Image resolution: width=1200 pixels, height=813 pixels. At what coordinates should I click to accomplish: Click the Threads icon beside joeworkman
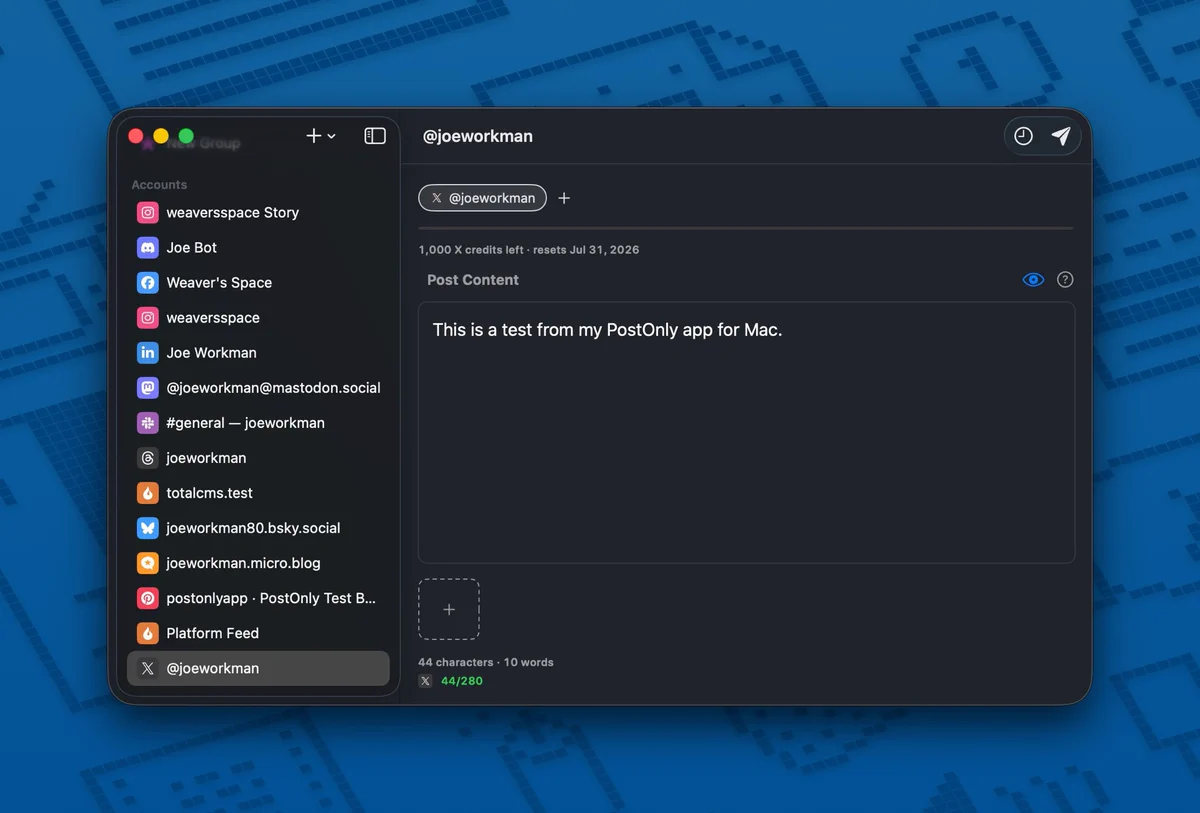[148, 458]
